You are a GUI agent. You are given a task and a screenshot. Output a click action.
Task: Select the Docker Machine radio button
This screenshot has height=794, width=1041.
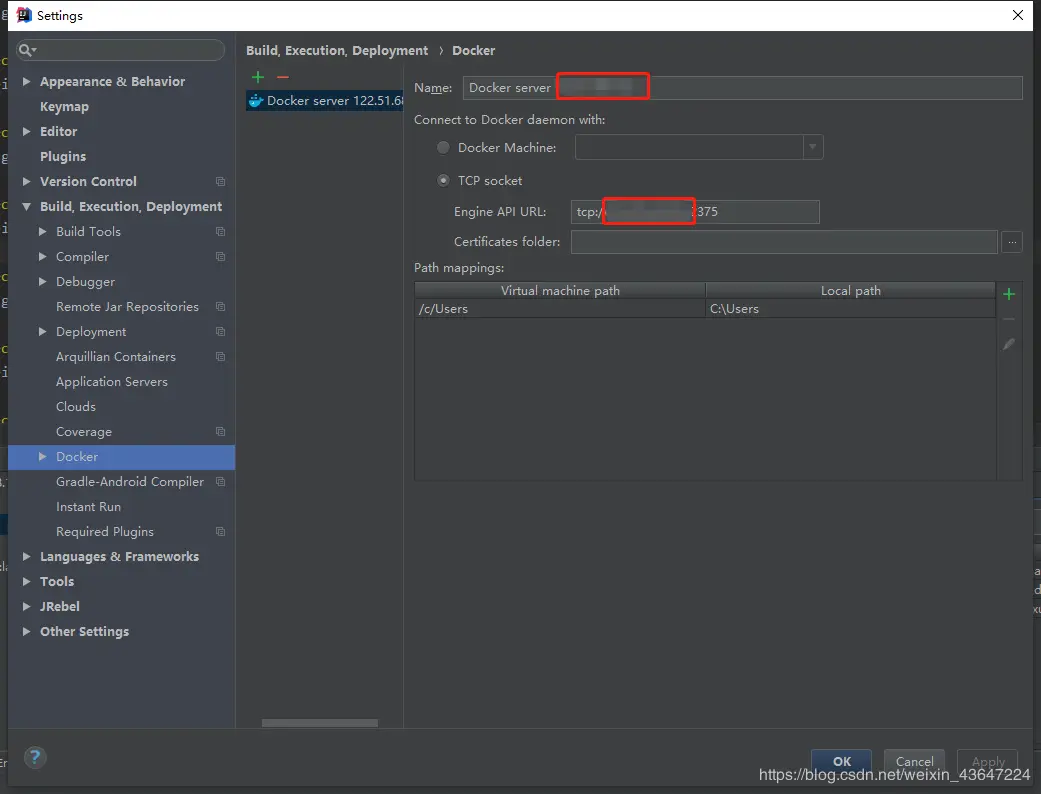[x=443, y=147]
